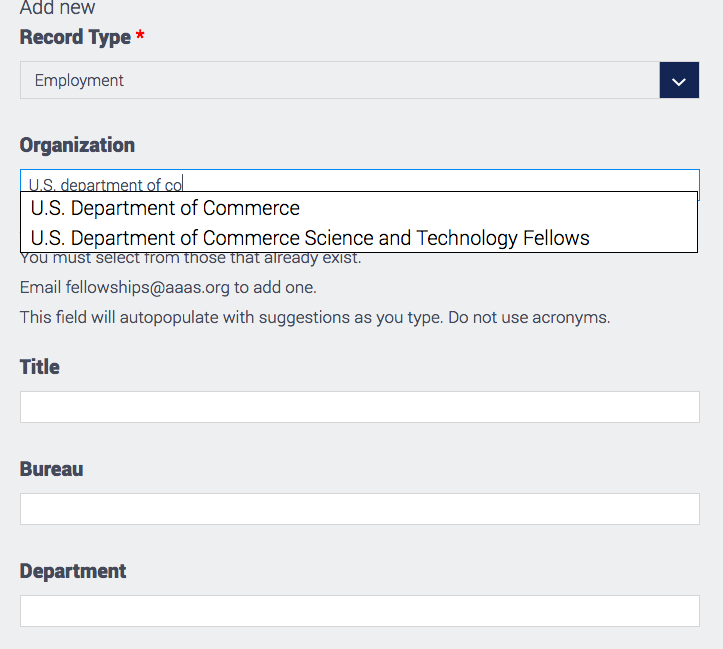The width and height of the screenshot is (723, 649).
Task: Click the dark blue chevron dropdown arrow
Action: (679, 81)
